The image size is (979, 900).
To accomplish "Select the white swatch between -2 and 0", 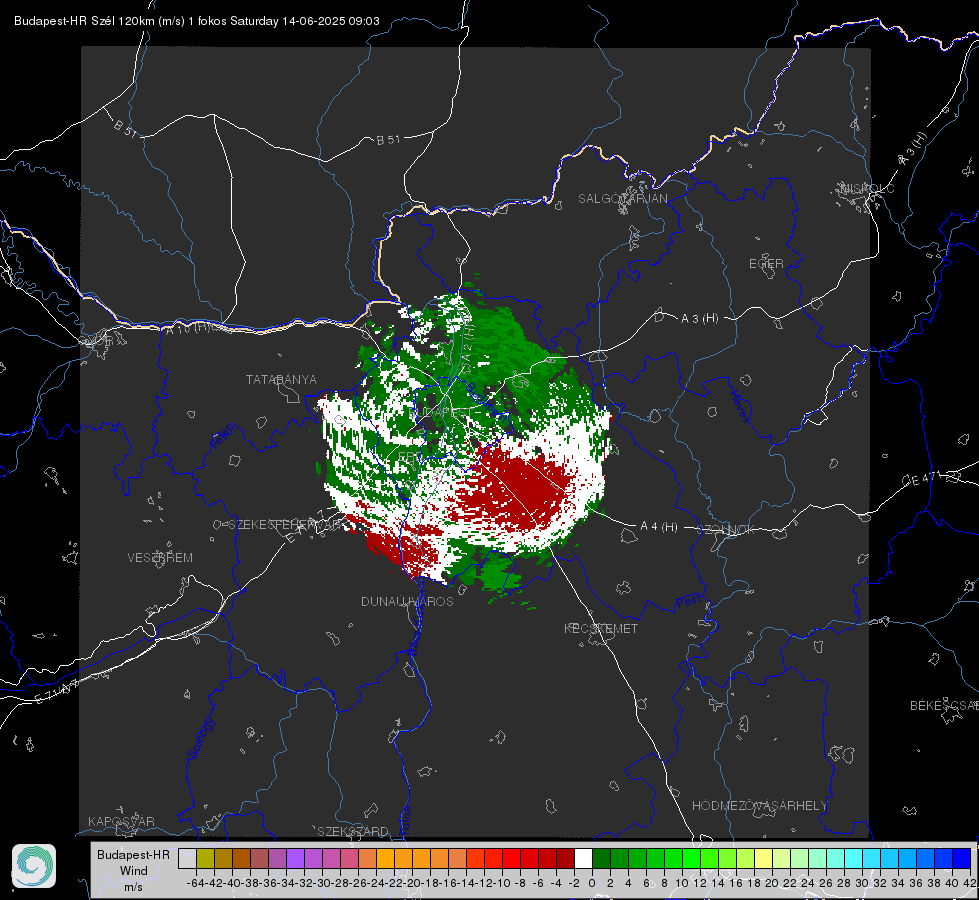I will pyautogui.click(x=583, y=858).
